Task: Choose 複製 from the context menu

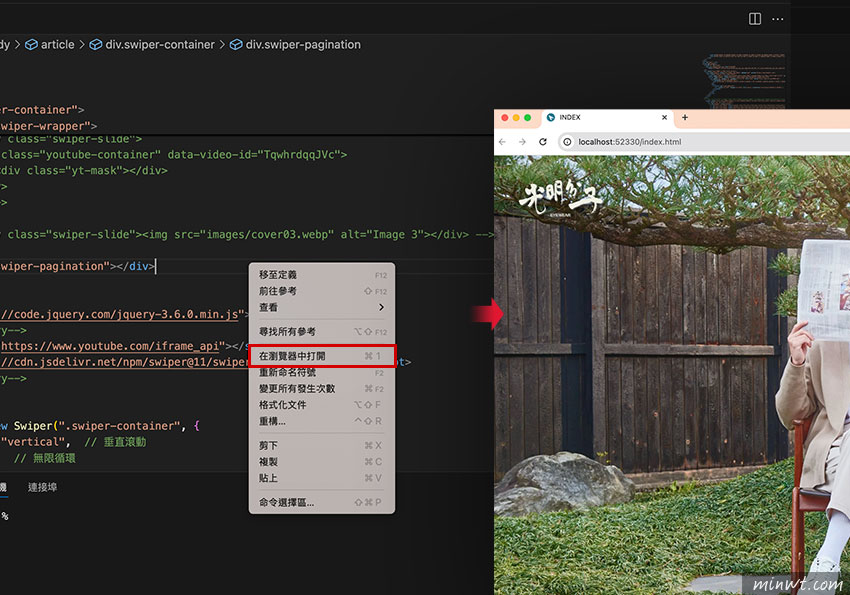Action: [322, 462]
